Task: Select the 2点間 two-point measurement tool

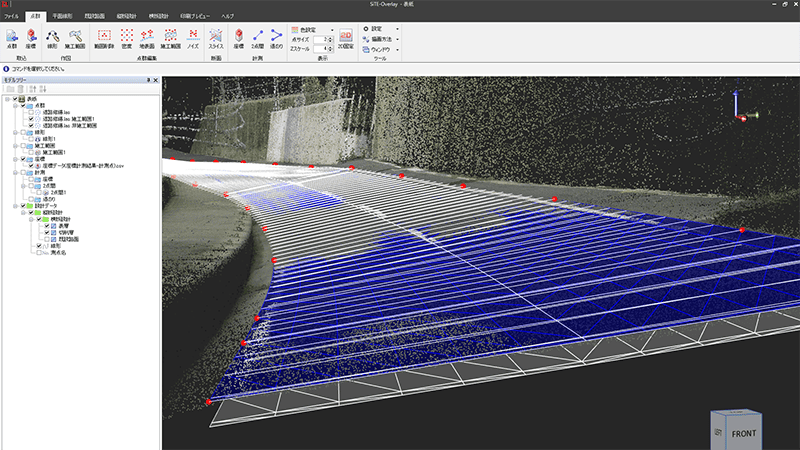Action: pos(258,39)
